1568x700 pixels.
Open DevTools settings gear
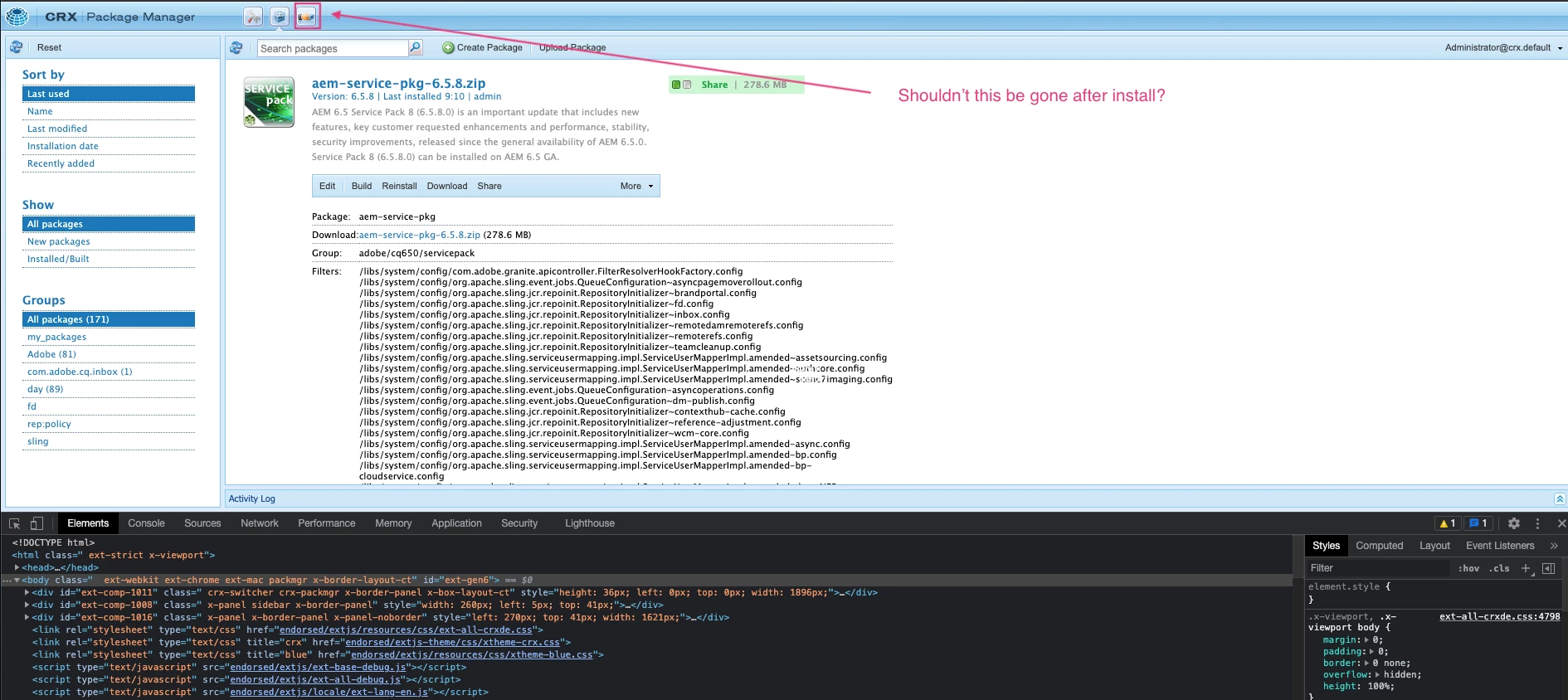(1514, 523)
